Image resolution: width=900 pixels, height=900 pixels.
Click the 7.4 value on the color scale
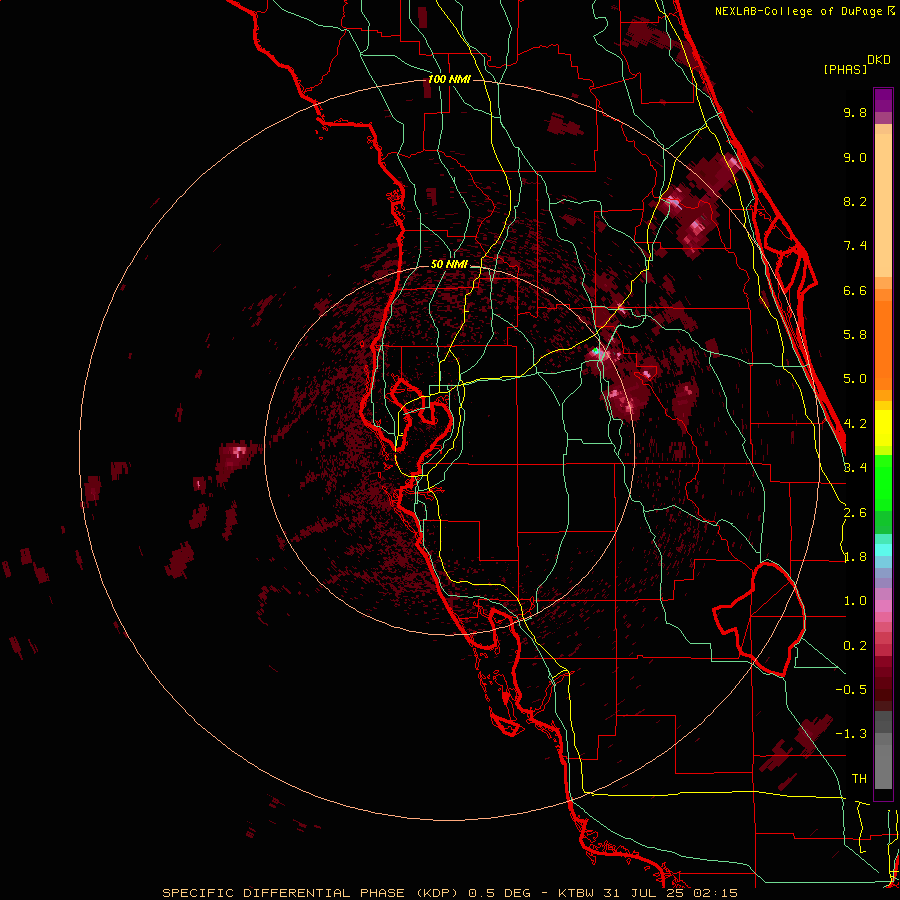point(855,246)
